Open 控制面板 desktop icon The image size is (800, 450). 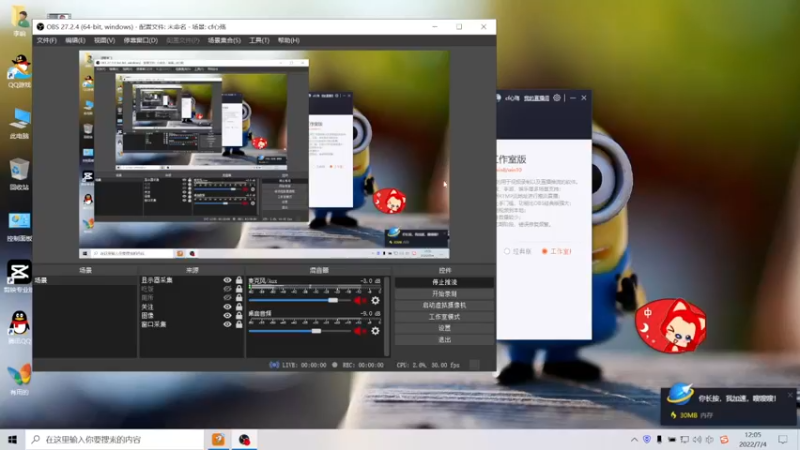pos(19,226)
